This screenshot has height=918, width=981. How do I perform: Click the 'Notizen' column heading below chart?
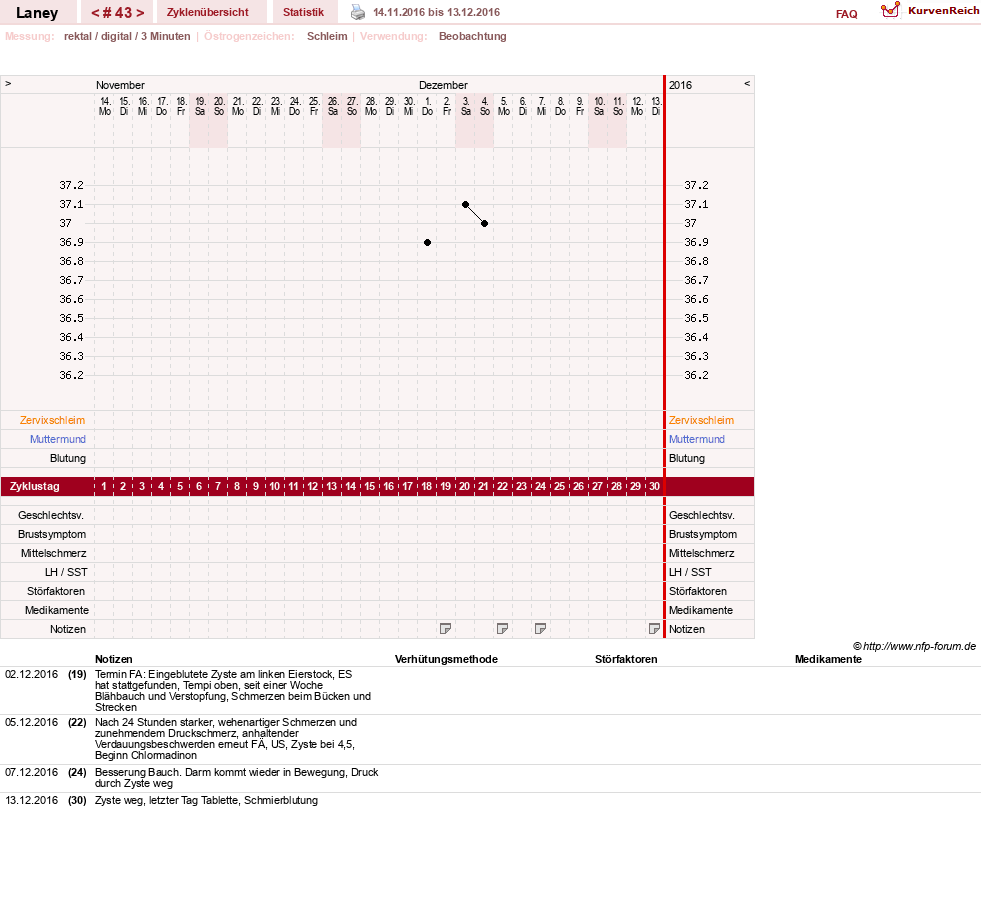114,659
